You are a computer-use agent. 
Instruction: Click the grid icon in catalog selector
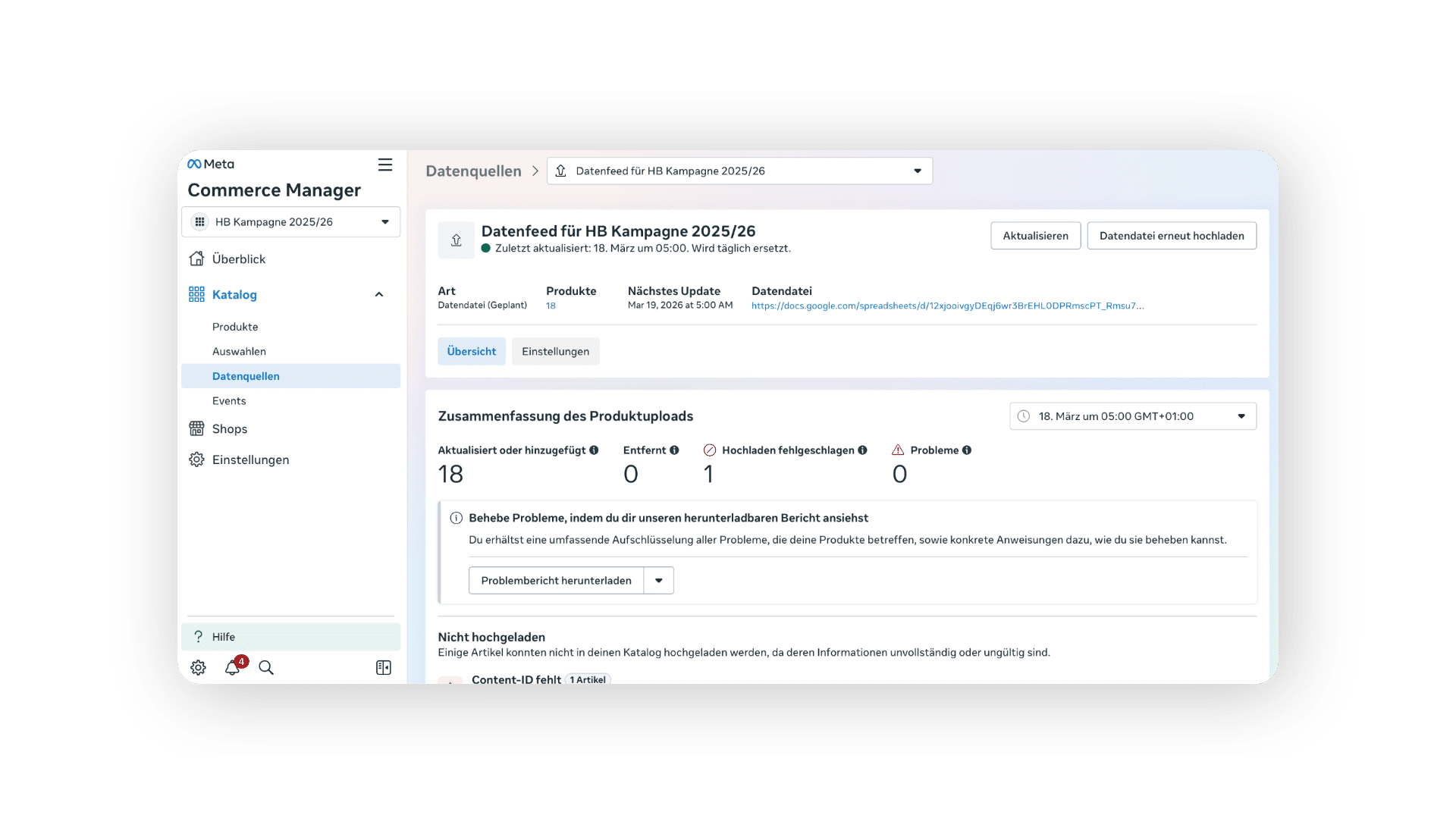[199, 222]
